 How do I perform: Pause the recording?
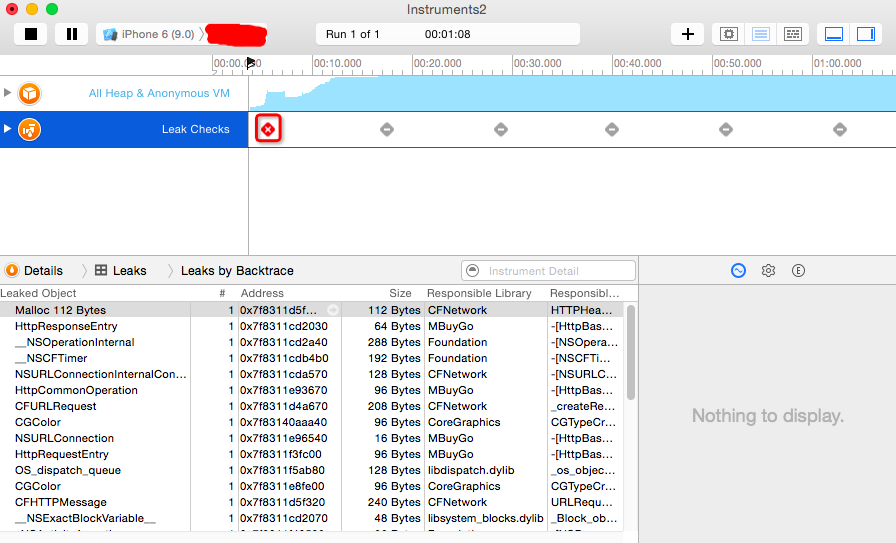coord(71,34)
